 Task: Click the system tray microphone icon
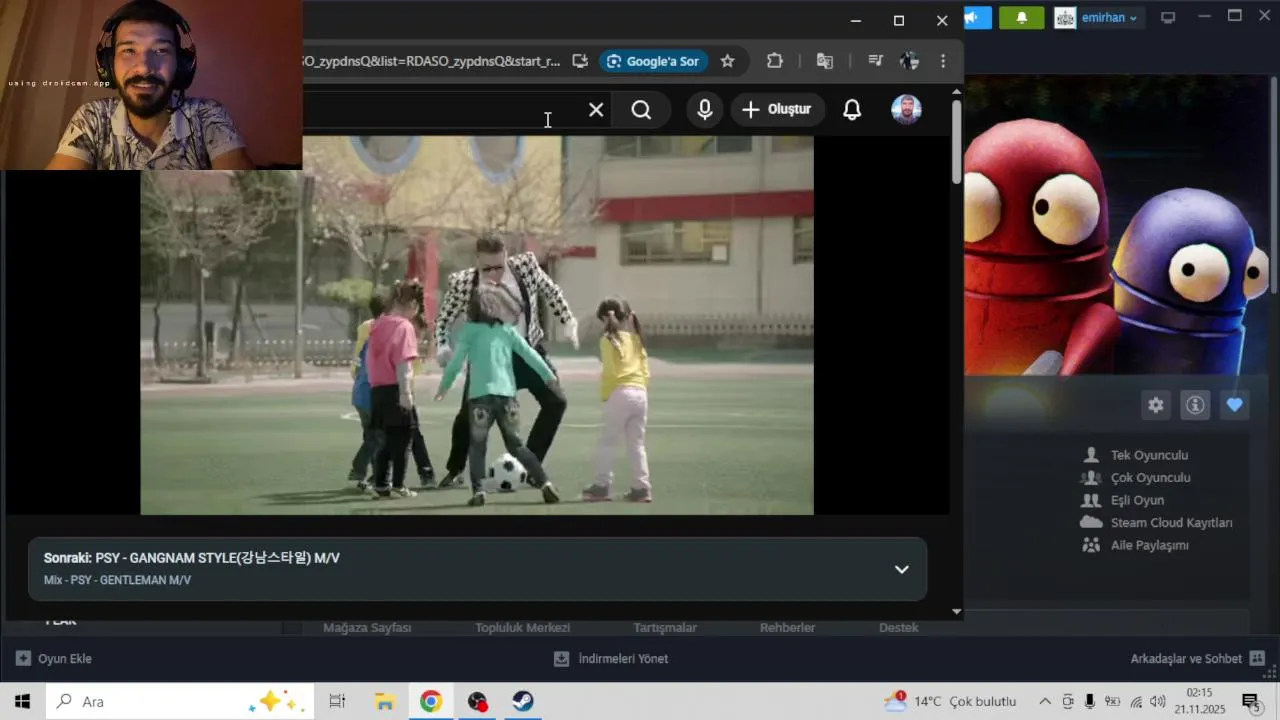(1090, 701)
